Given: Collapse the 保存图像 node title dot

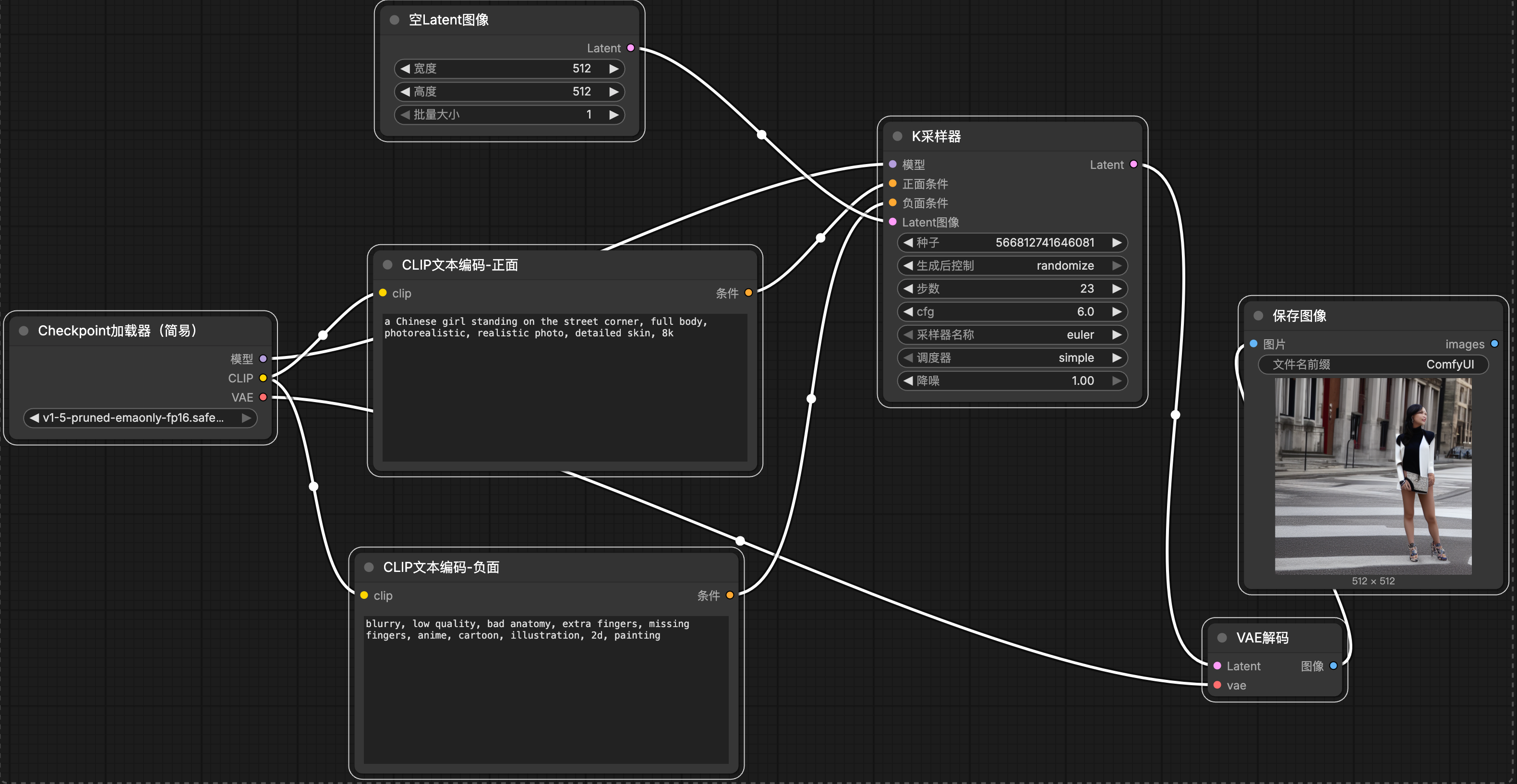Looking at the screenshot, I should click(1258, 316).
